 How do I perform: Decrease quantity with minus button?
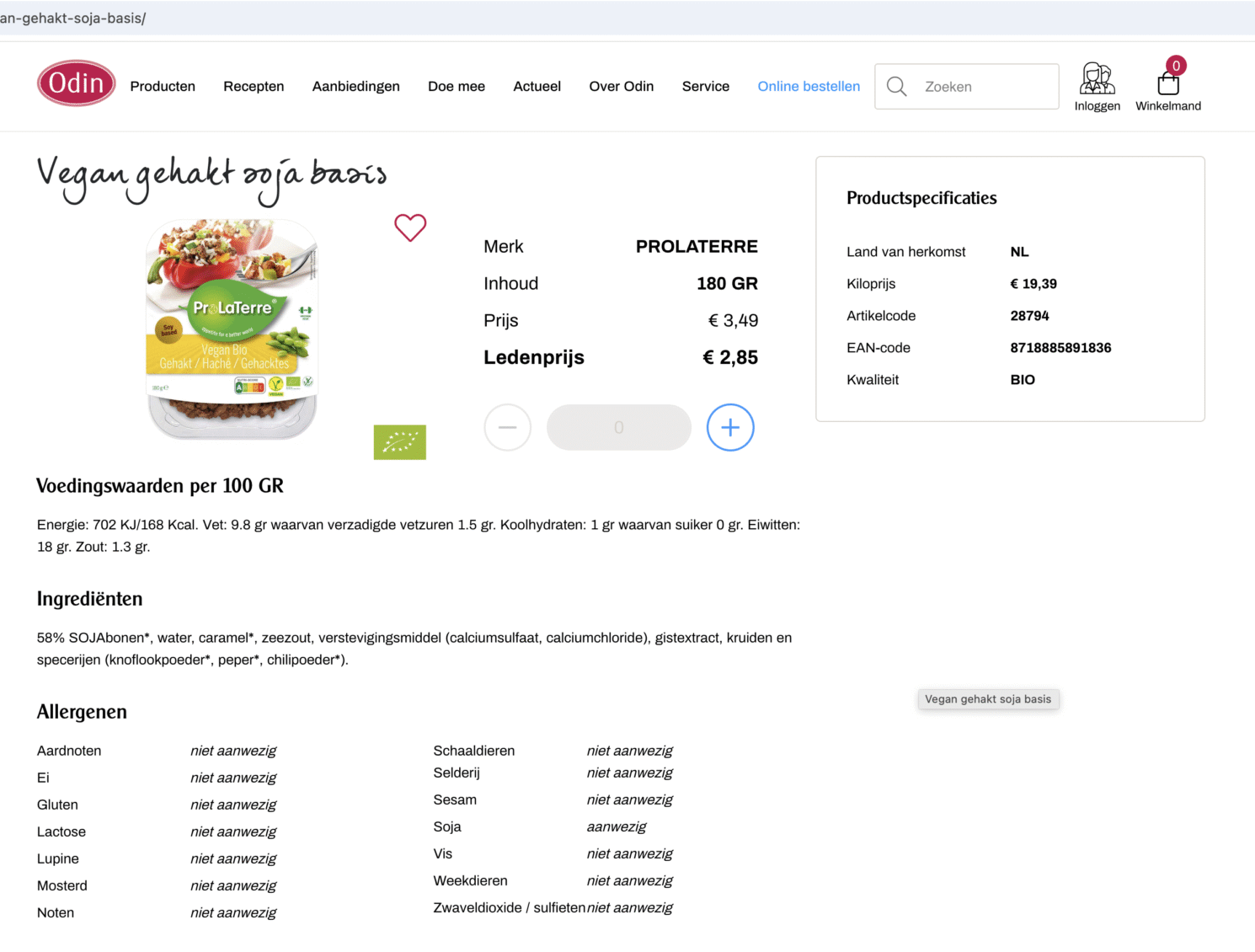tap(508, 427)
